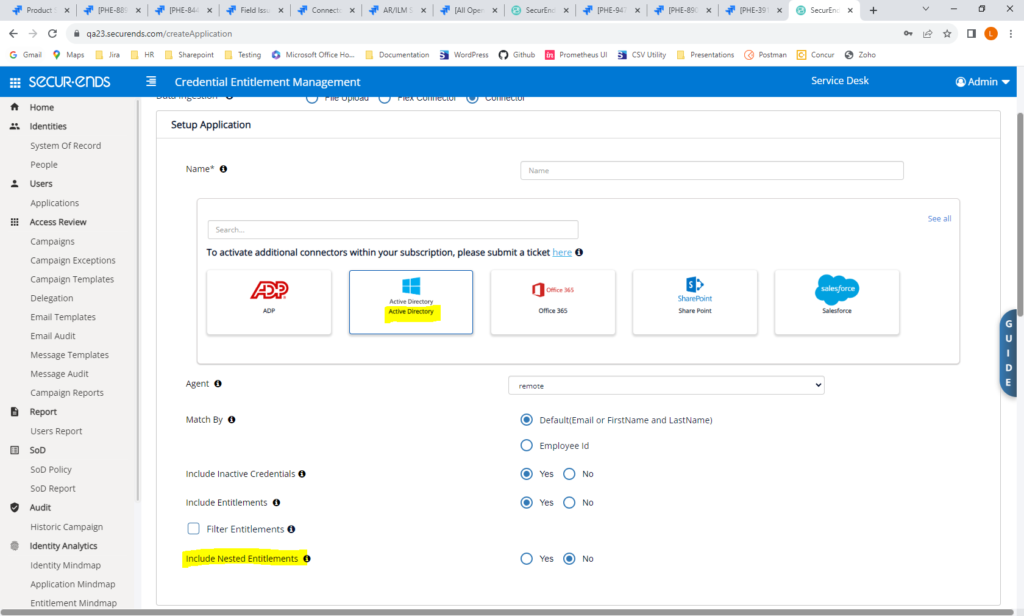1024x616 pixels.
Task: Select Default Email or FirstName and LastName radio
Action: [x=526, y=420]
